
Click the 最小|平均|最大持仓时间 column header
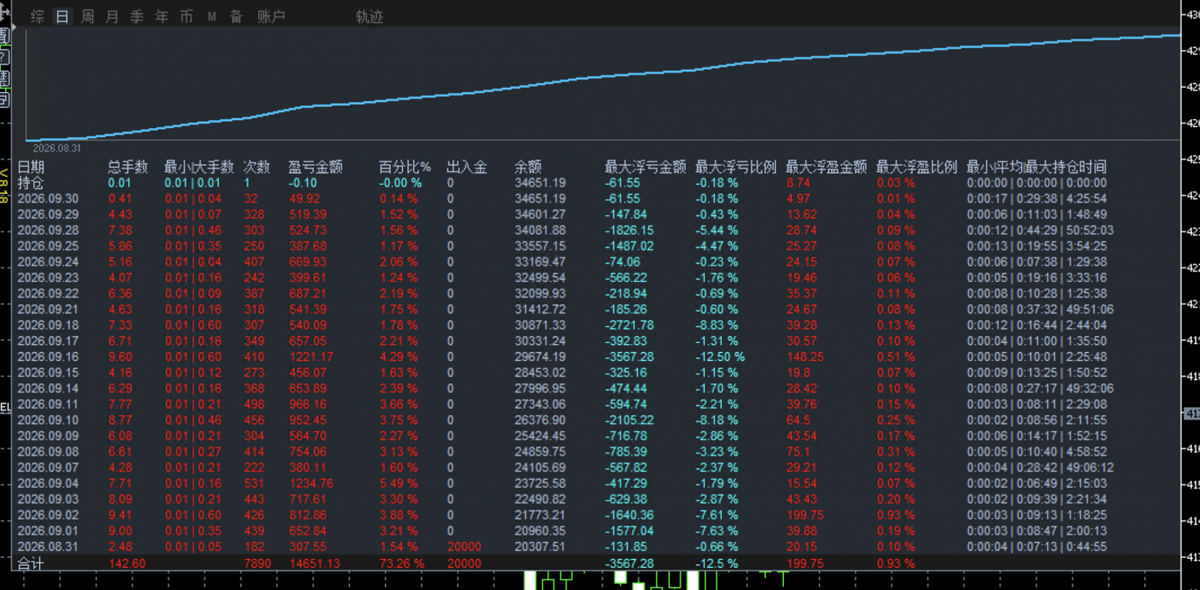[1037, 167]
